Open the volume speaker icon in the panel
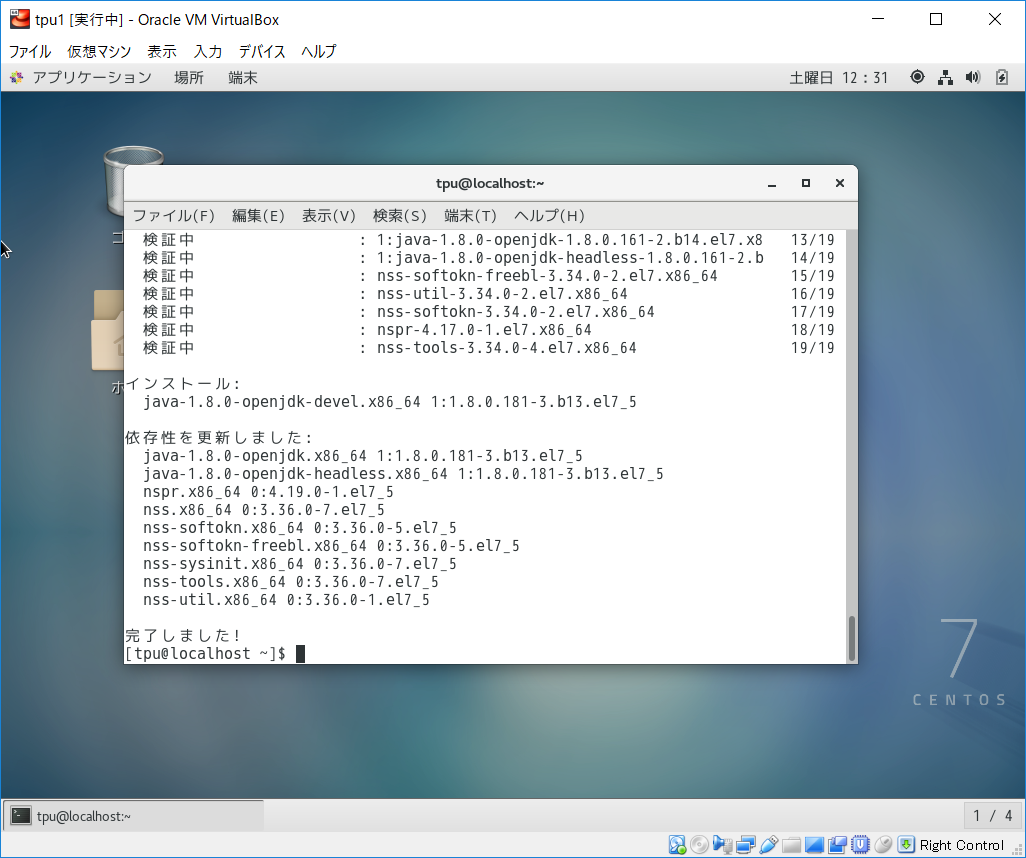Viewport: 1026px width, 858px height. pos(973,77)
